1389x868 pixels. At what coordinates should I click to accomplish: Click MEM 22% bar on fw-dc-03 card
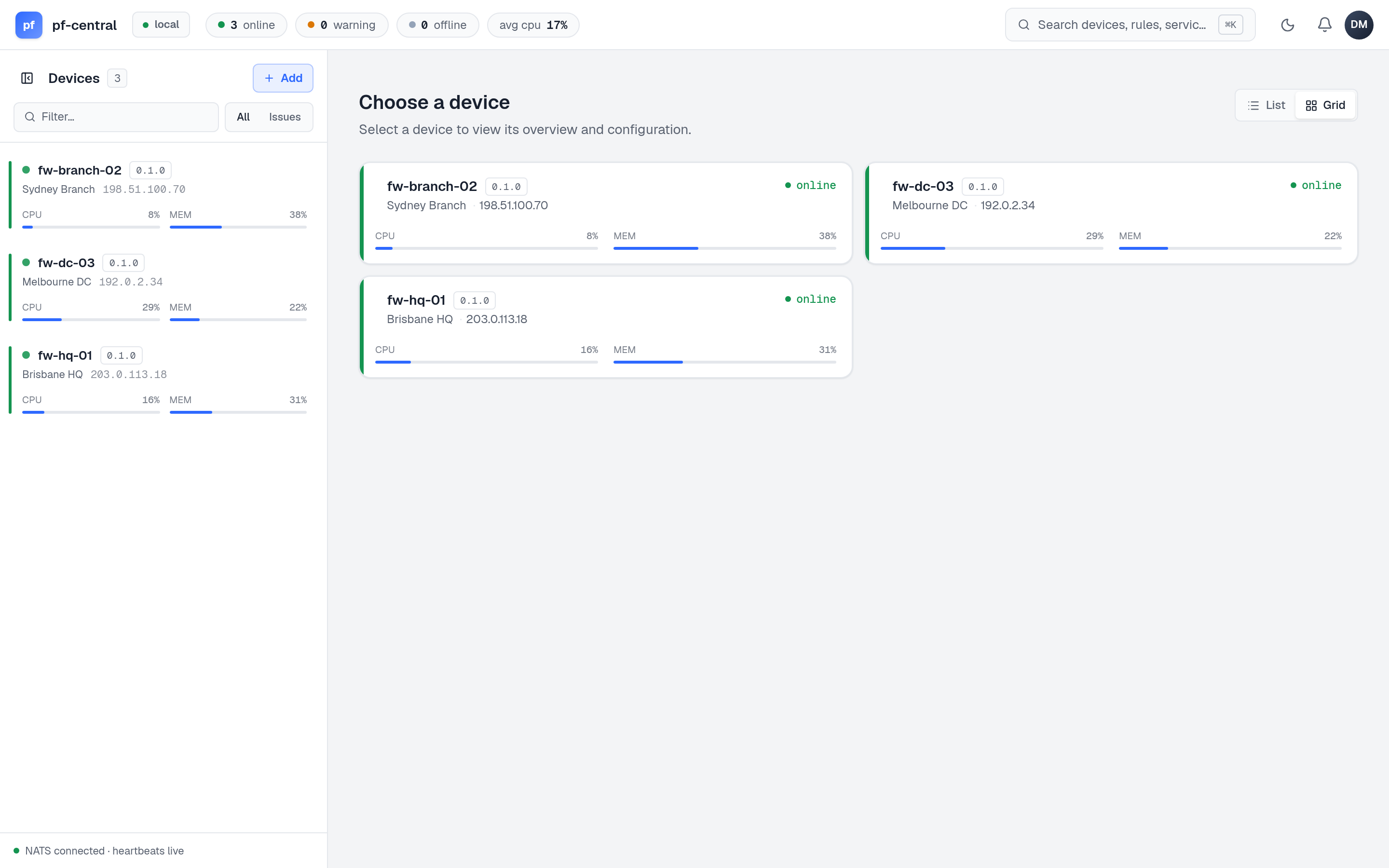pyautogui.click(x=1230, y=248)
